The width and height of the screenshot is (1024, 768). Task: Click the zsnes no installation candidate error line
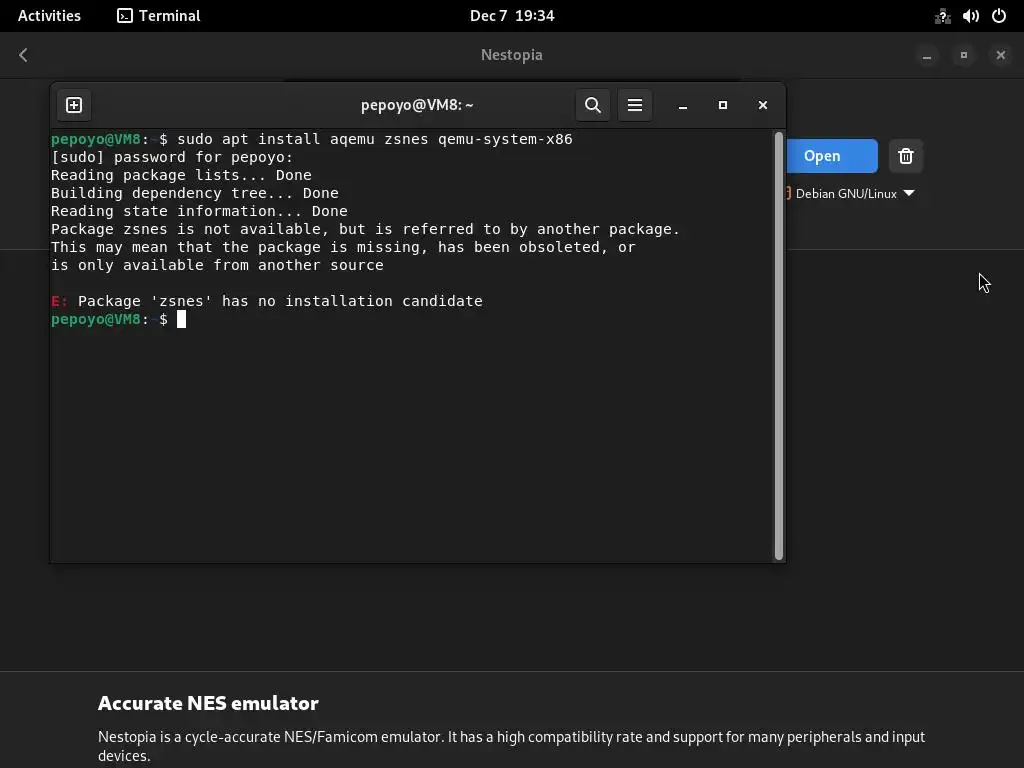click(267, 301)
